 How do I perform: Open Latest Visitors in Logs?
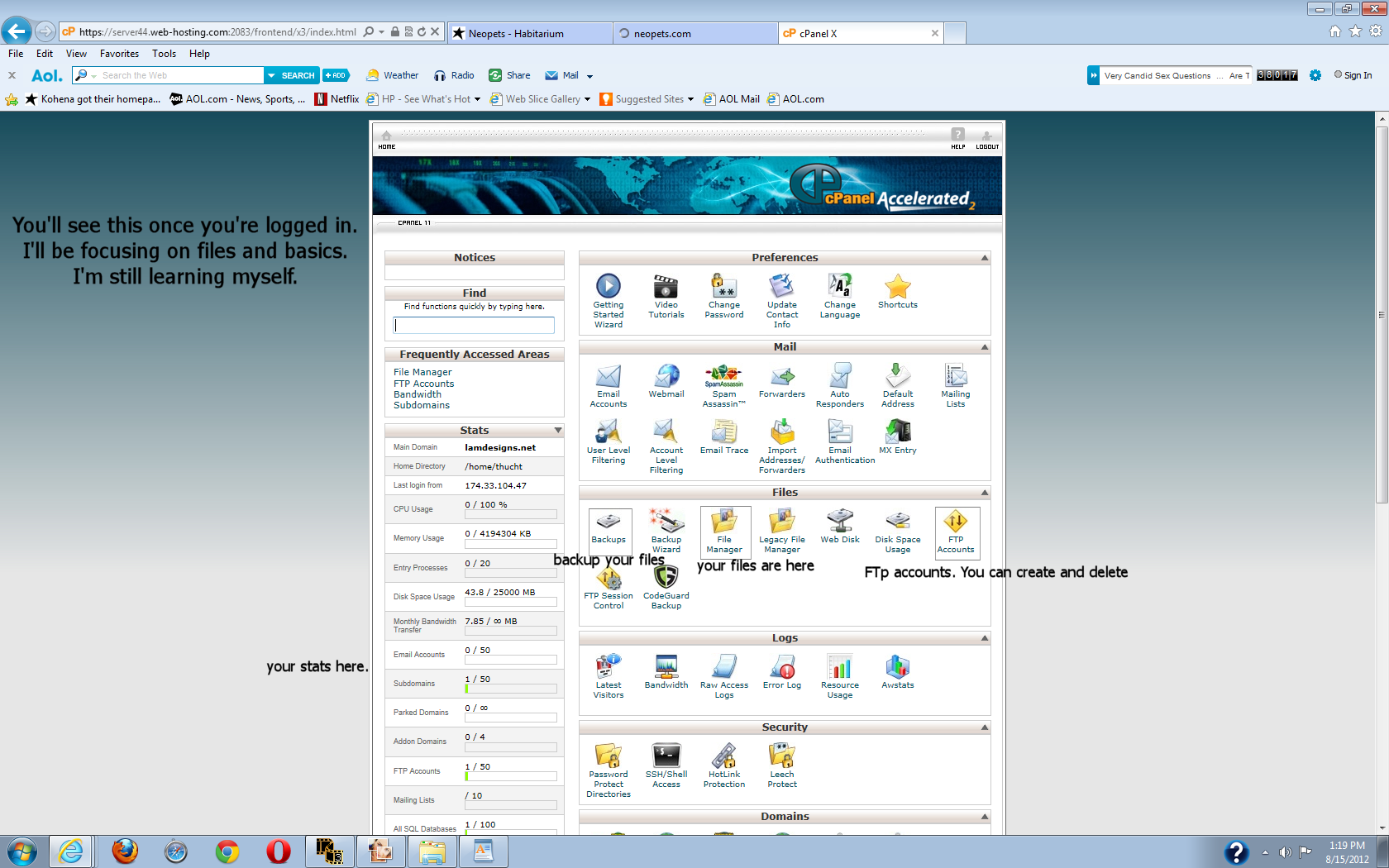[x=609, y=666]
